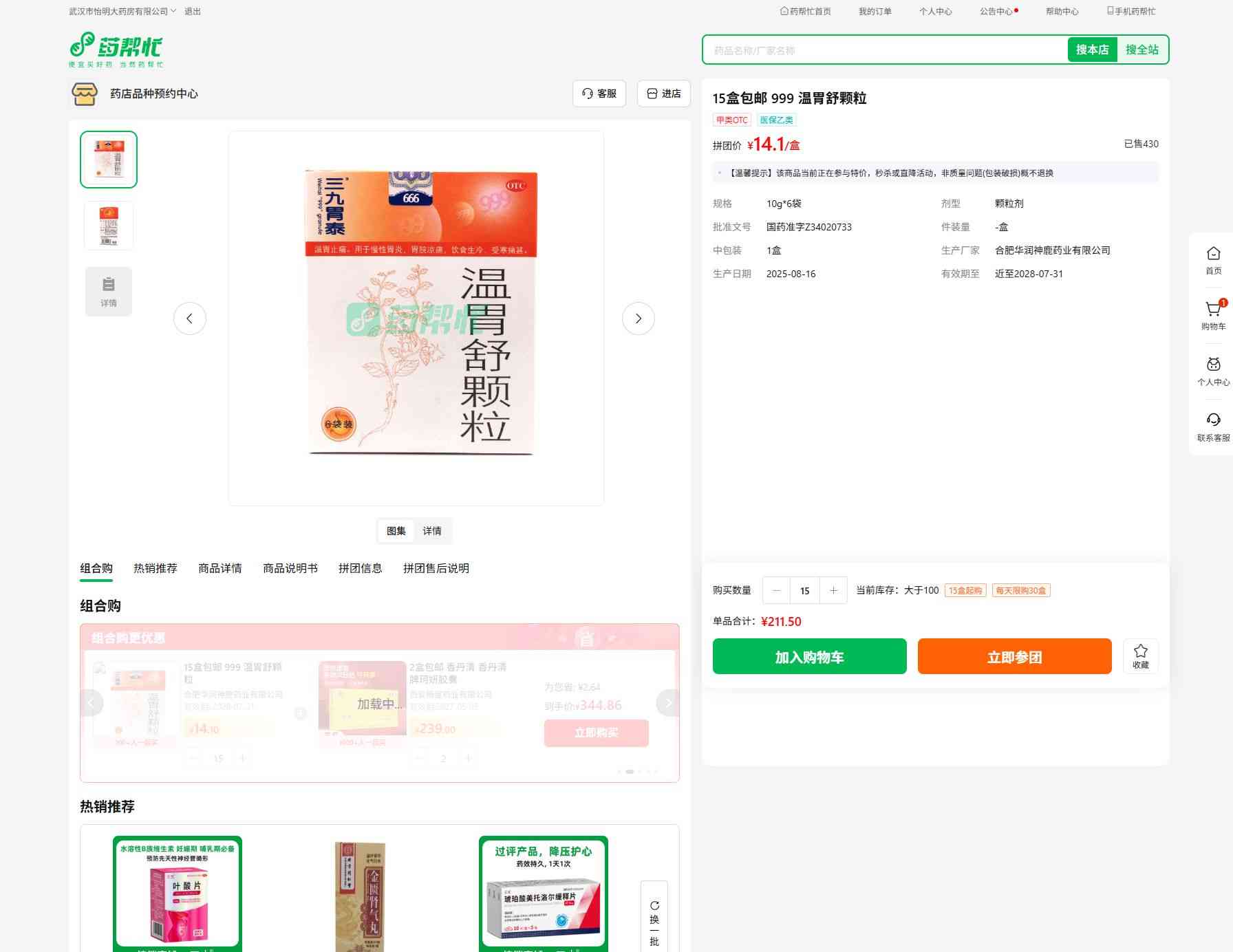Show previous product image with left arrow

click(x=190, y=318)
